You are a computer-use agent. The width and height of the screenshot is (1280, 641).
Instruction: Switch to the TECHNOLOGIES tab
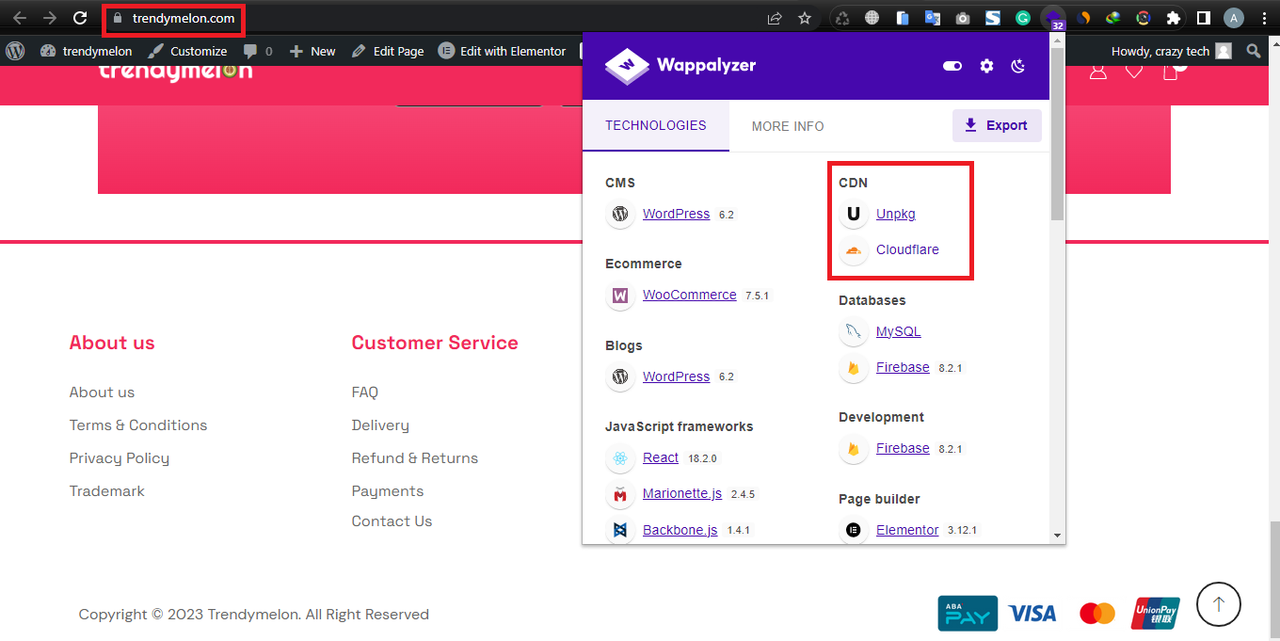click(x=656, y=126)
